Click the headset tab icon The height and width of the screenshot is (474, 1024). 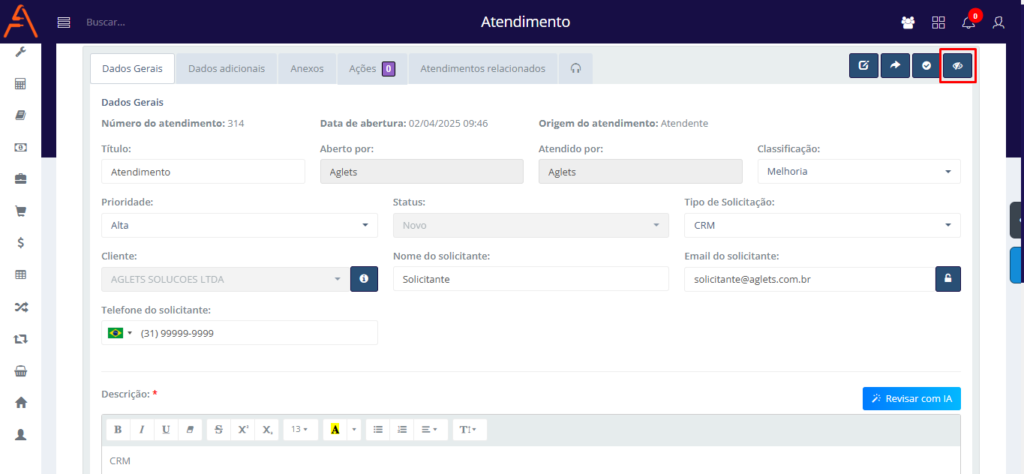point(575,69)
